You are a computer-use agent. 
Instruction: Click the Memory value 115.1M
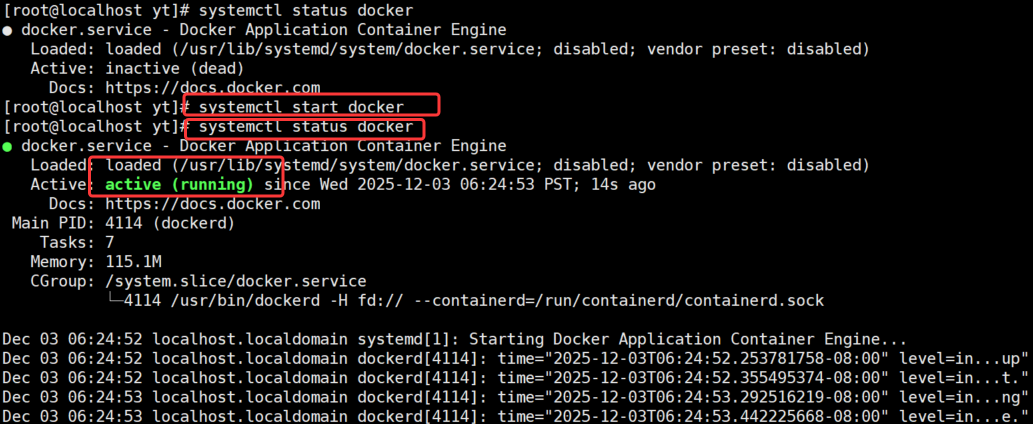133,262
